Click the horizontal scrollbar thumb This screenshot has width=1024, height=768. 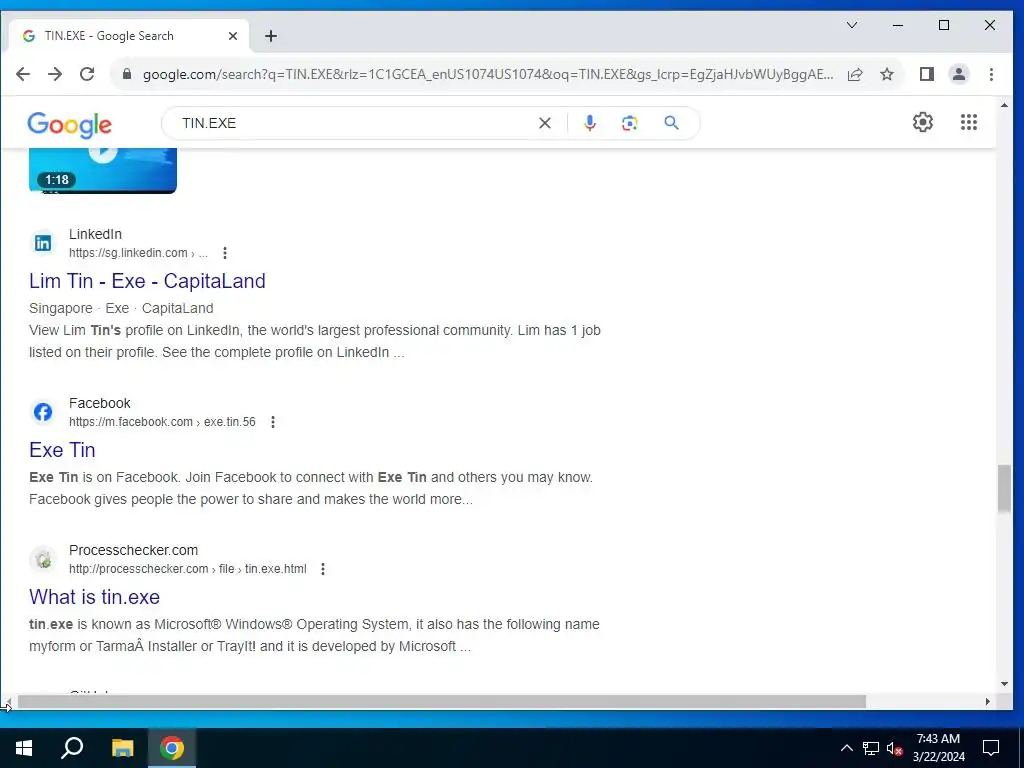pyautogui.click(x=441, y=701)
